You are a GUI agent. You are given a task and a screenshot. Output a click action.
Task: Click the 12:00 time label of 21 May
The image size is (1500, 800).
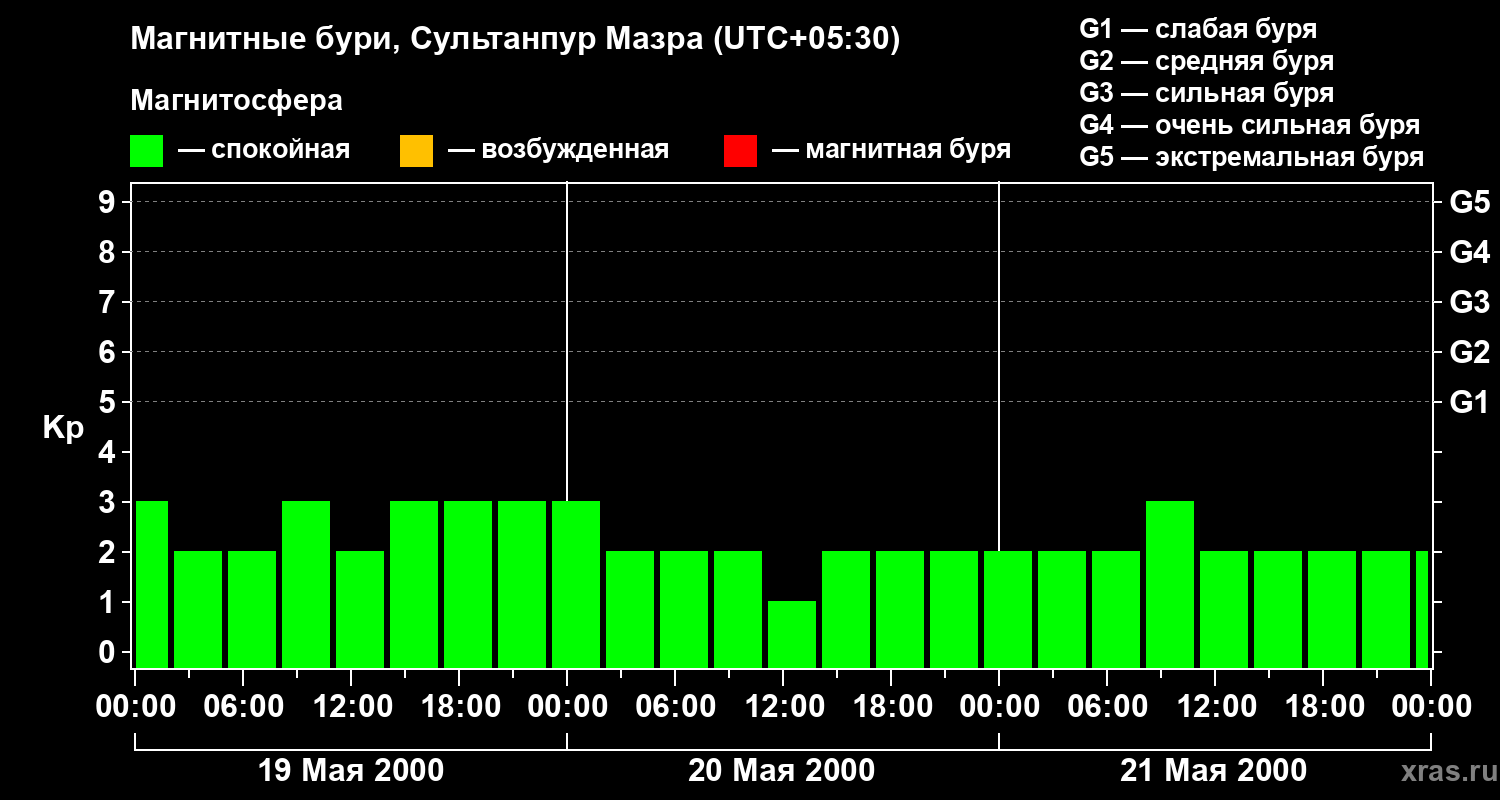tap(1215, 707)
